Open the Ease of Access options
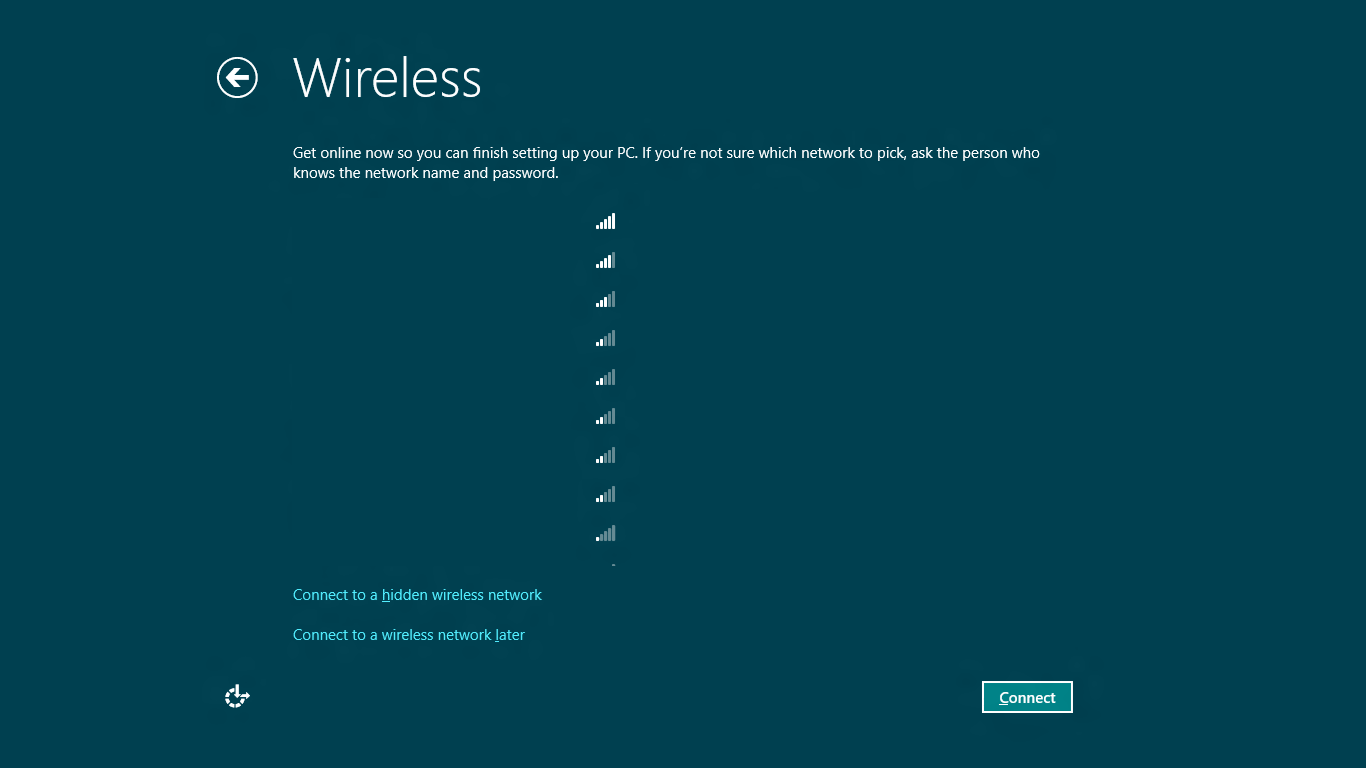1366x768 pixels. point(237,697)
